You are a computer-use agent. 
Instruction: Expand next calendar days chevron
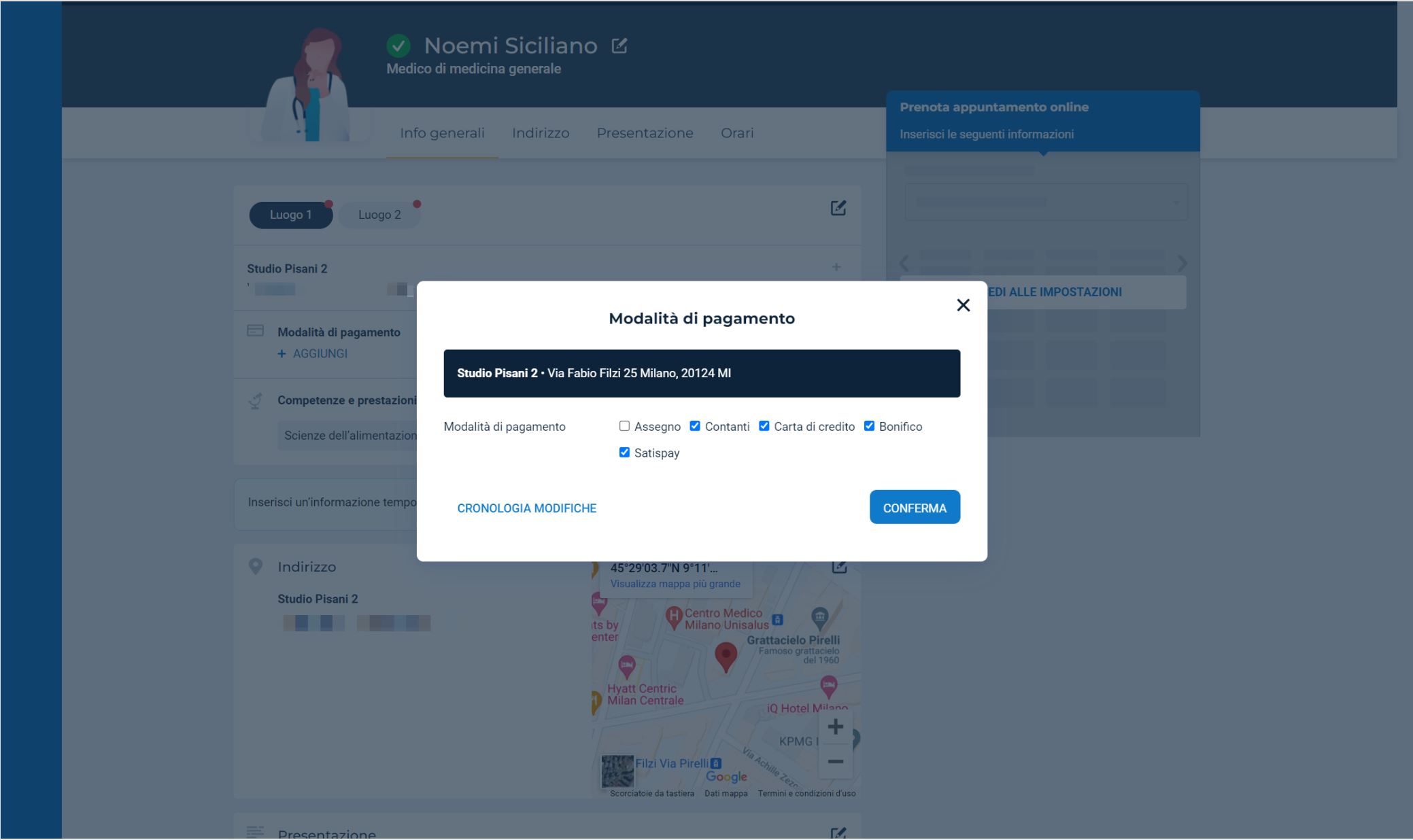(x=1182, y=264)
